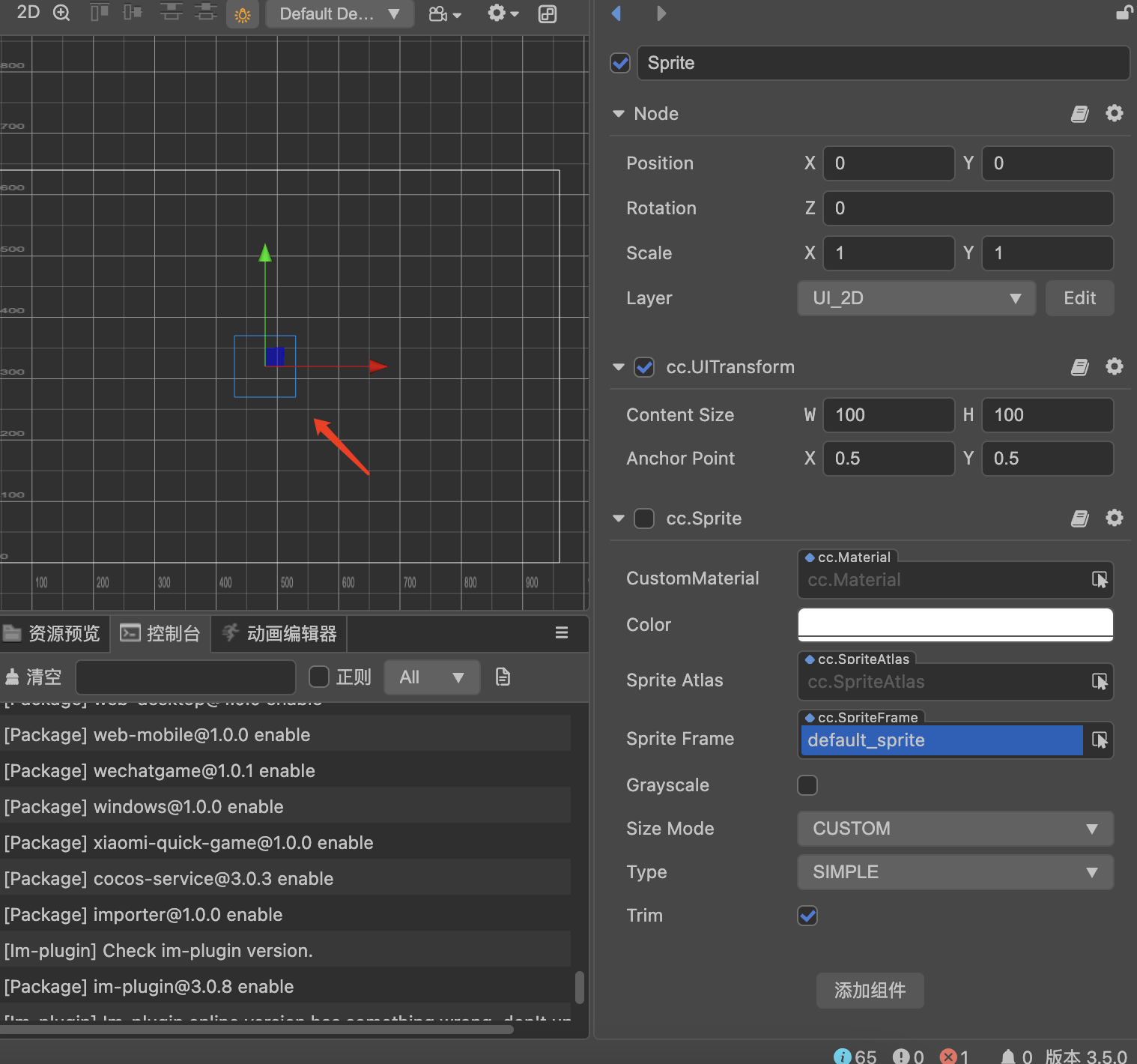Click the zoom magnifier icon in scene toolbar
This screenshot has height=1064, width=1137.
pyautogui.click(x=61, y=13)
